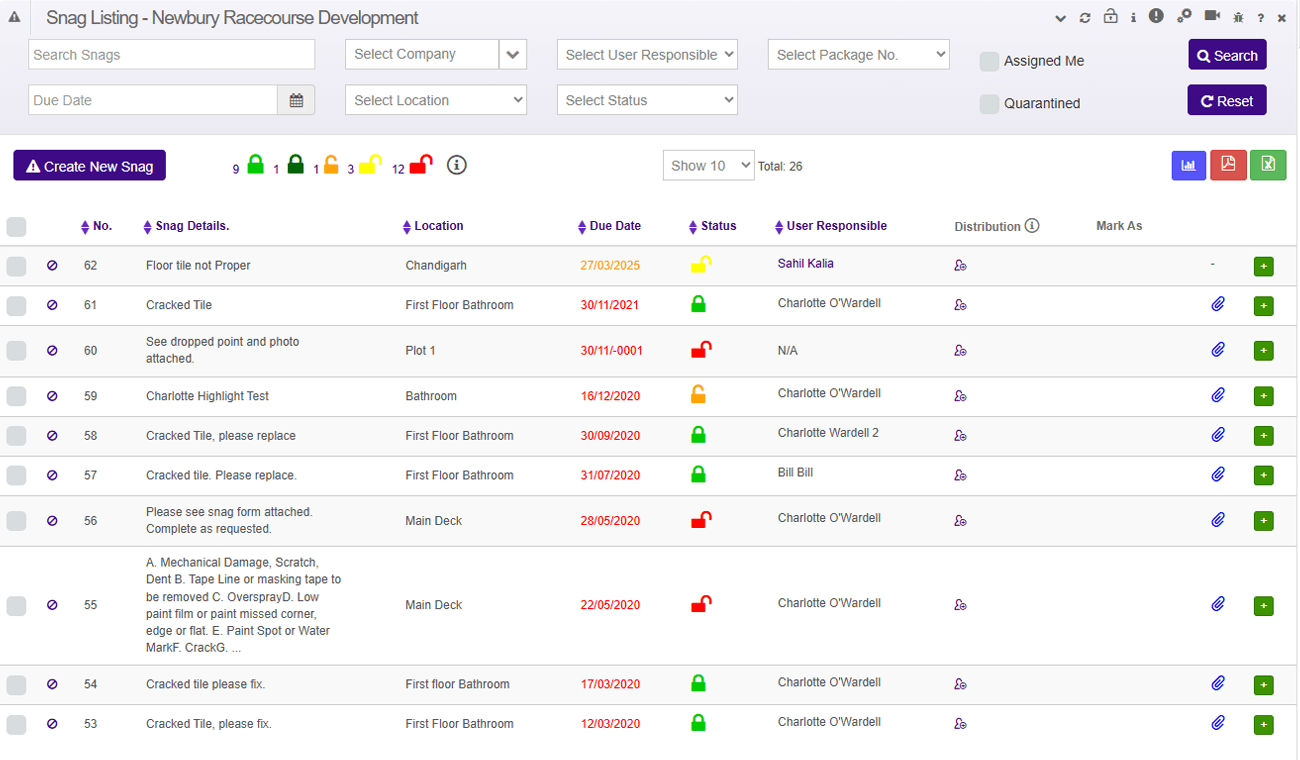Export snag list to Excel
This screenshot has height=760, width=1300.
click(x=1267, y=166)
